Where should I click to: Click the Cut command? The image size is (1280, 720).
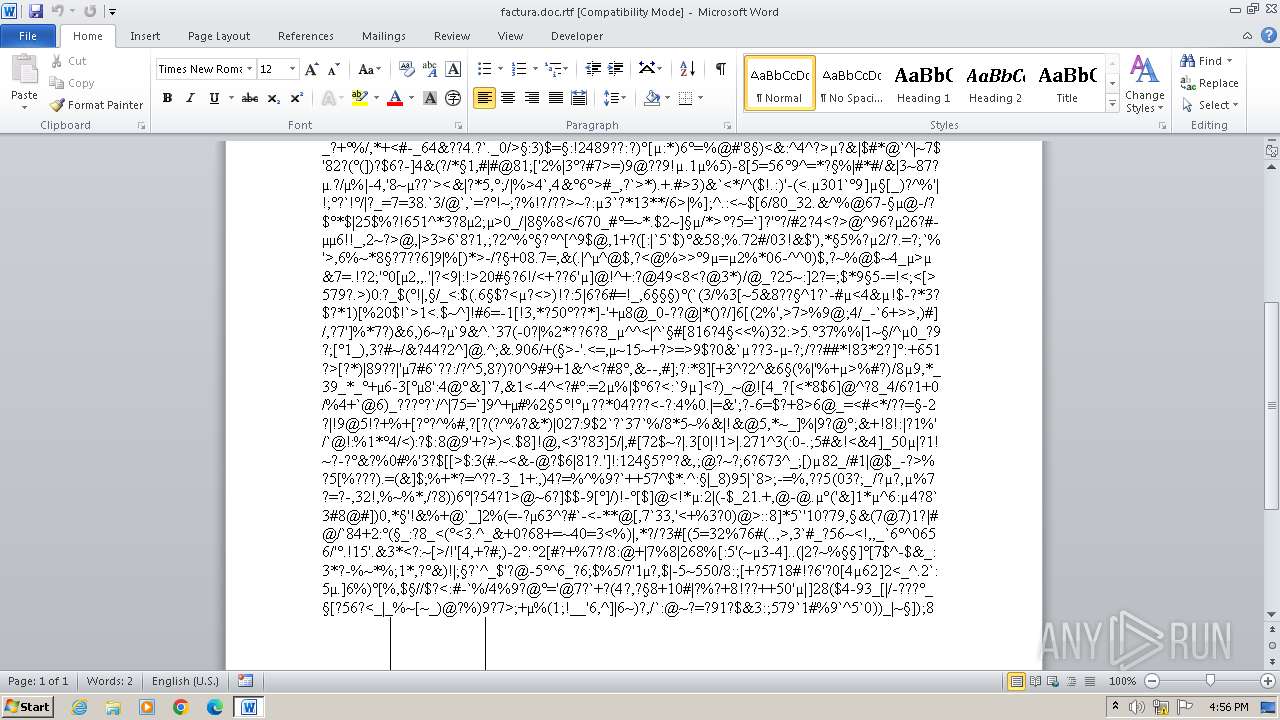click(x=68, y=61)
